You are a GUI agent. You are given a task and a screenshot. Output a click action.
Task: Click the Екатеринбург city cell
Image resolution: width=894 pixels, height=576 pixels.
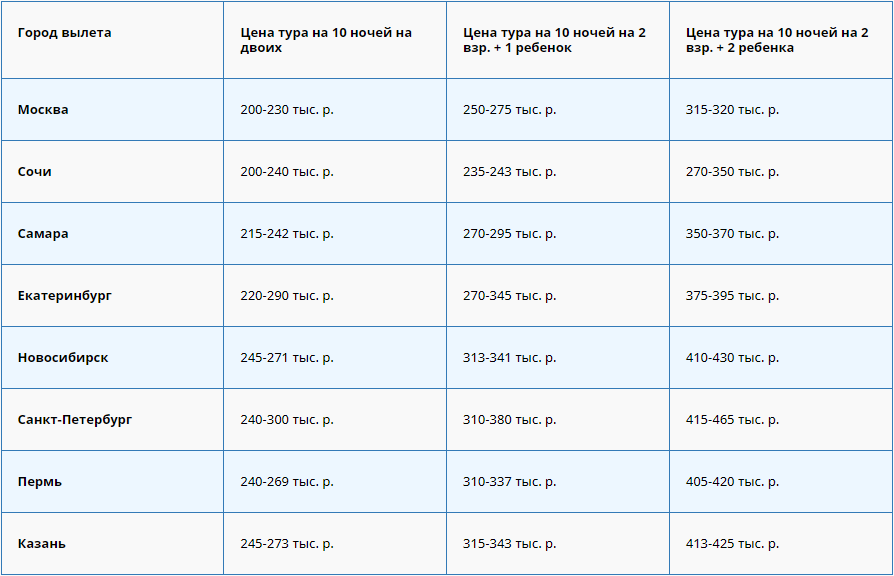point(65,296)
